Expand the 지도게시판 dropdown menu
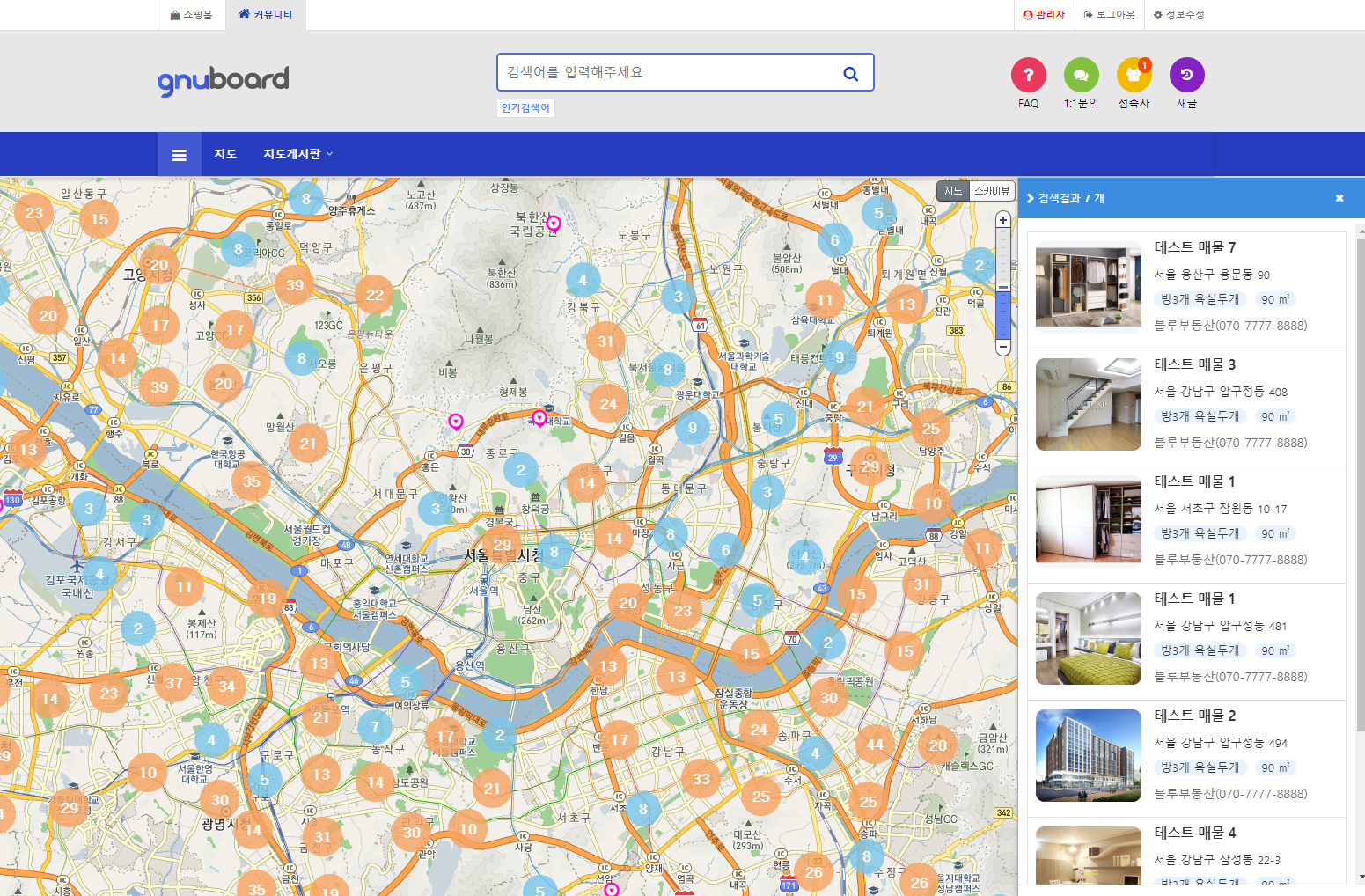 pos(297,154)
